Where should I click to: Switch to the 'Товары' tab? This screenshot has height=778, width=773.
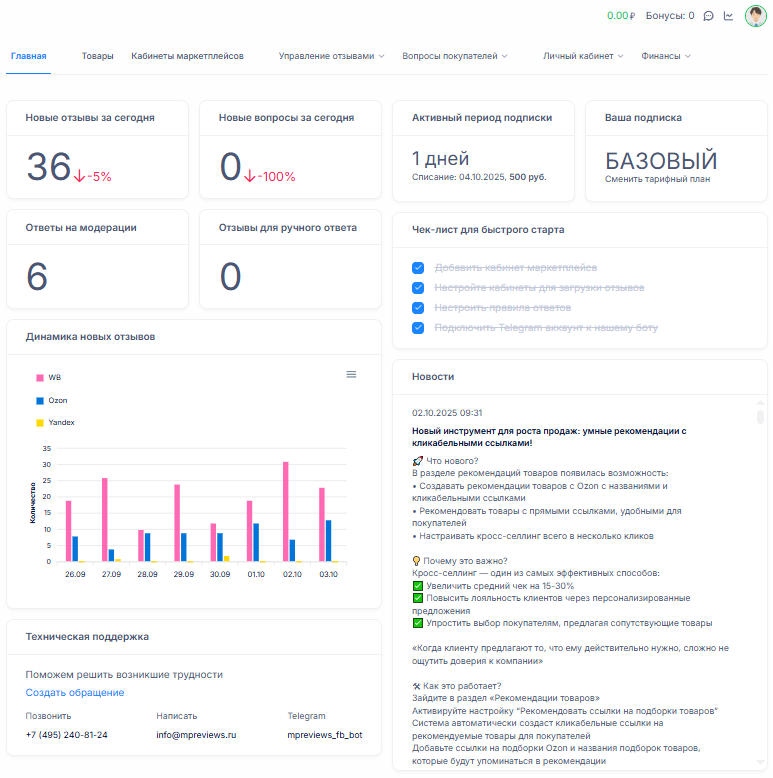(97, 56)
